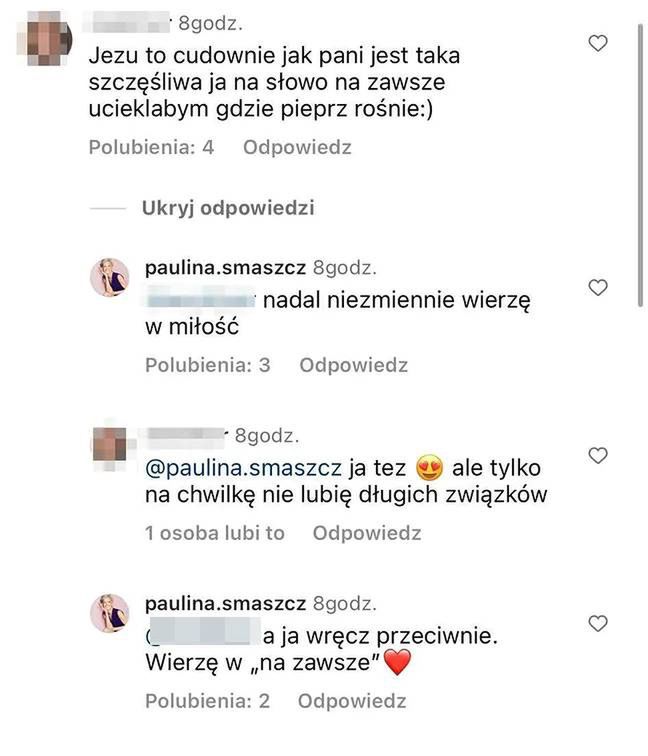View likes 'Polubienia: 2' on last reply
The height and width of the screenshot is (756, 648).
208,701
